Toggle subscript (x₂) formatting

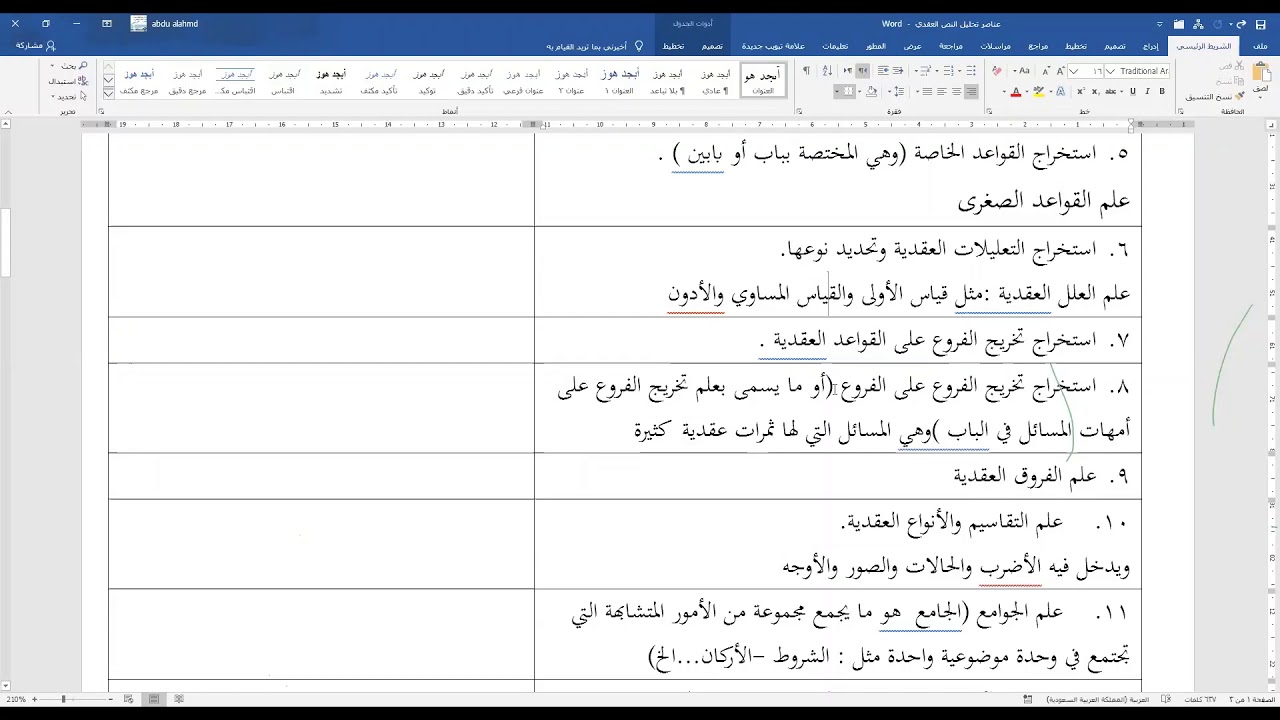1095,91
